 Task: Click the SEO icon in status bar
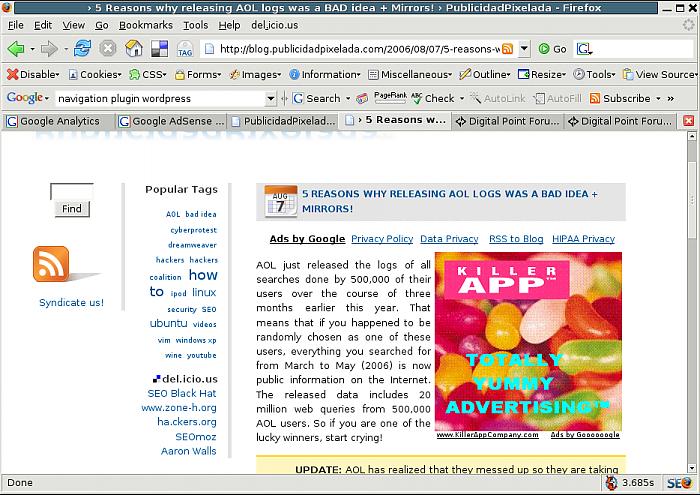679,483
